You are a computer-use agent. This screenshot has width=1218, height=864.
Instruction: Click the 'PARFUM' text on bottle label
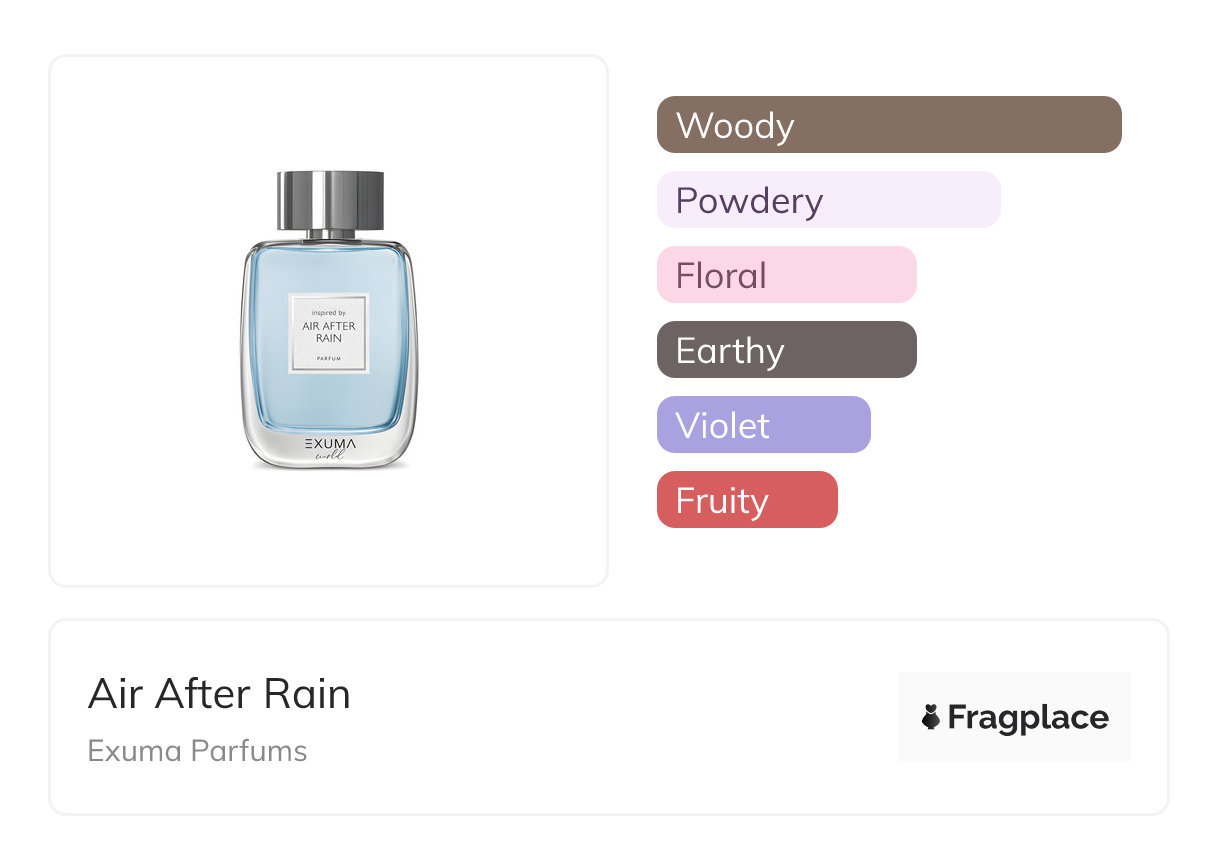point(329,357)
